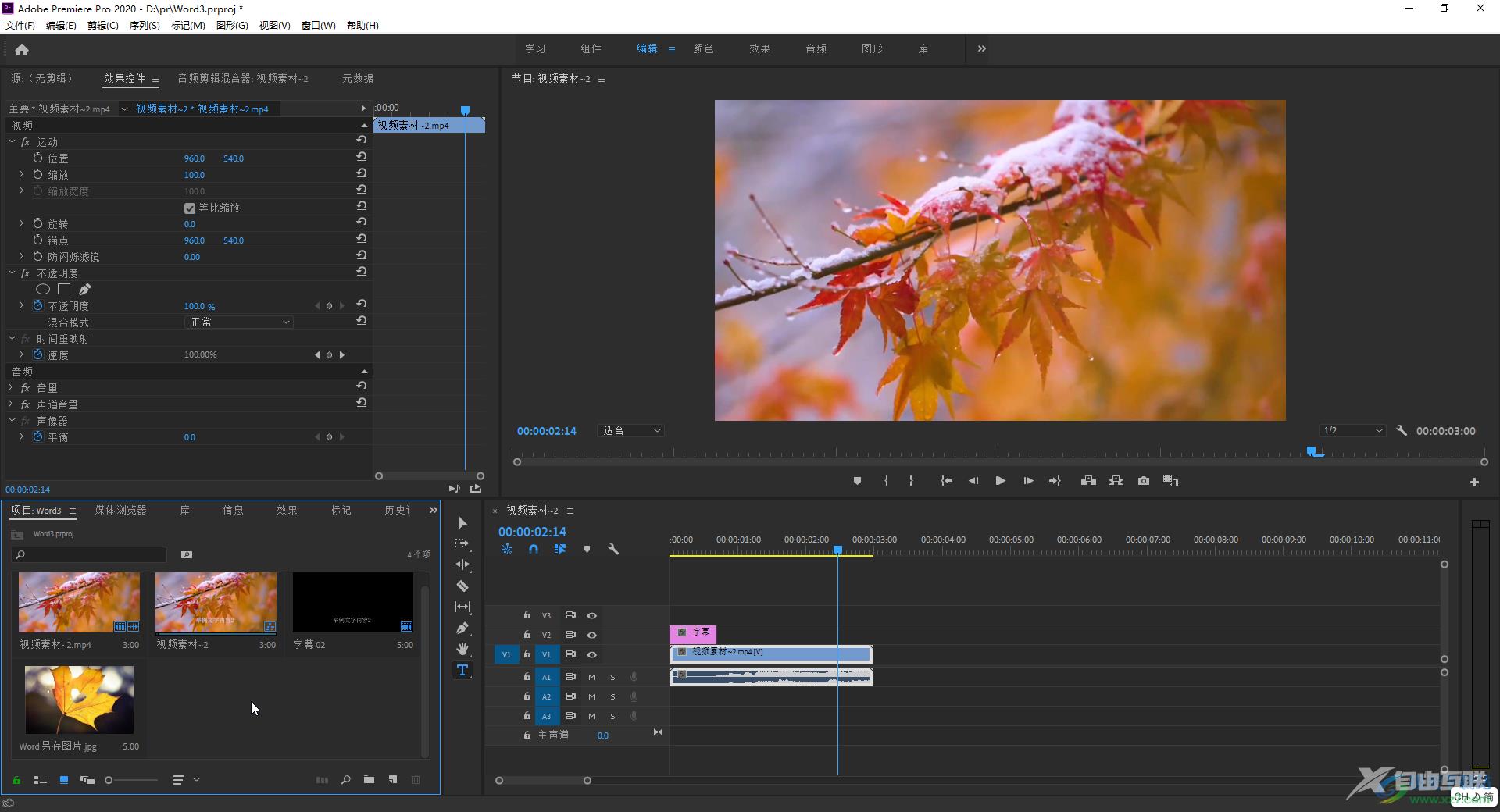Screen dimensions: 1500x812
Task: Open playback resolution 1/2 dropdown
Action: pyautogui.click(x=1352, y=430)
